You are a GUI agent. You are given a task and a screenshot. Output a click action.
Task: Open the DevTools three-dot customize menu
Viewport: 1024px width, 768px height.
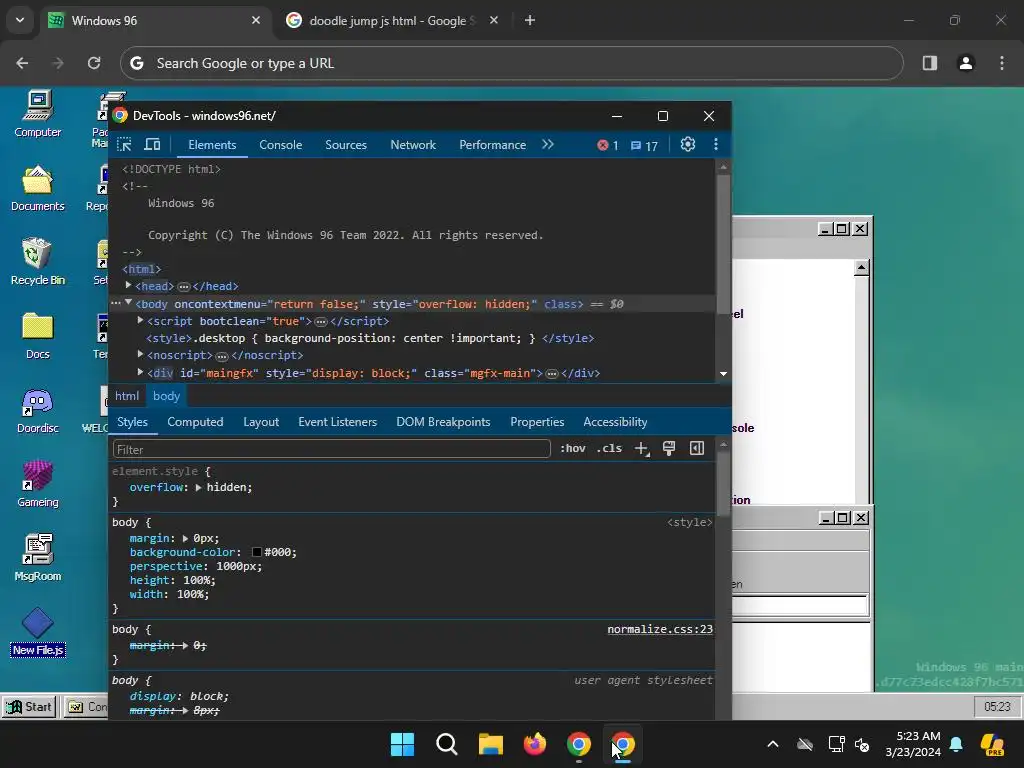click(716, 144)
